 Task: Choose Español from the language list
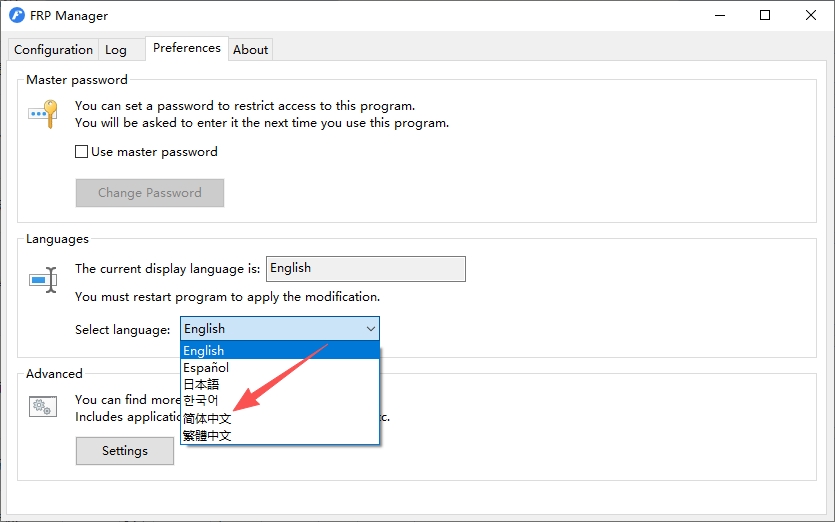(x=280, y=368)
